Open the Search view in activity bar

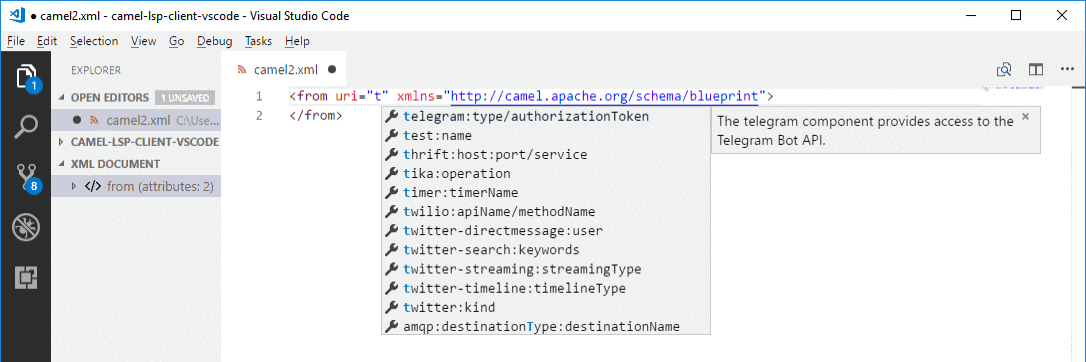(x=26, y=127)
